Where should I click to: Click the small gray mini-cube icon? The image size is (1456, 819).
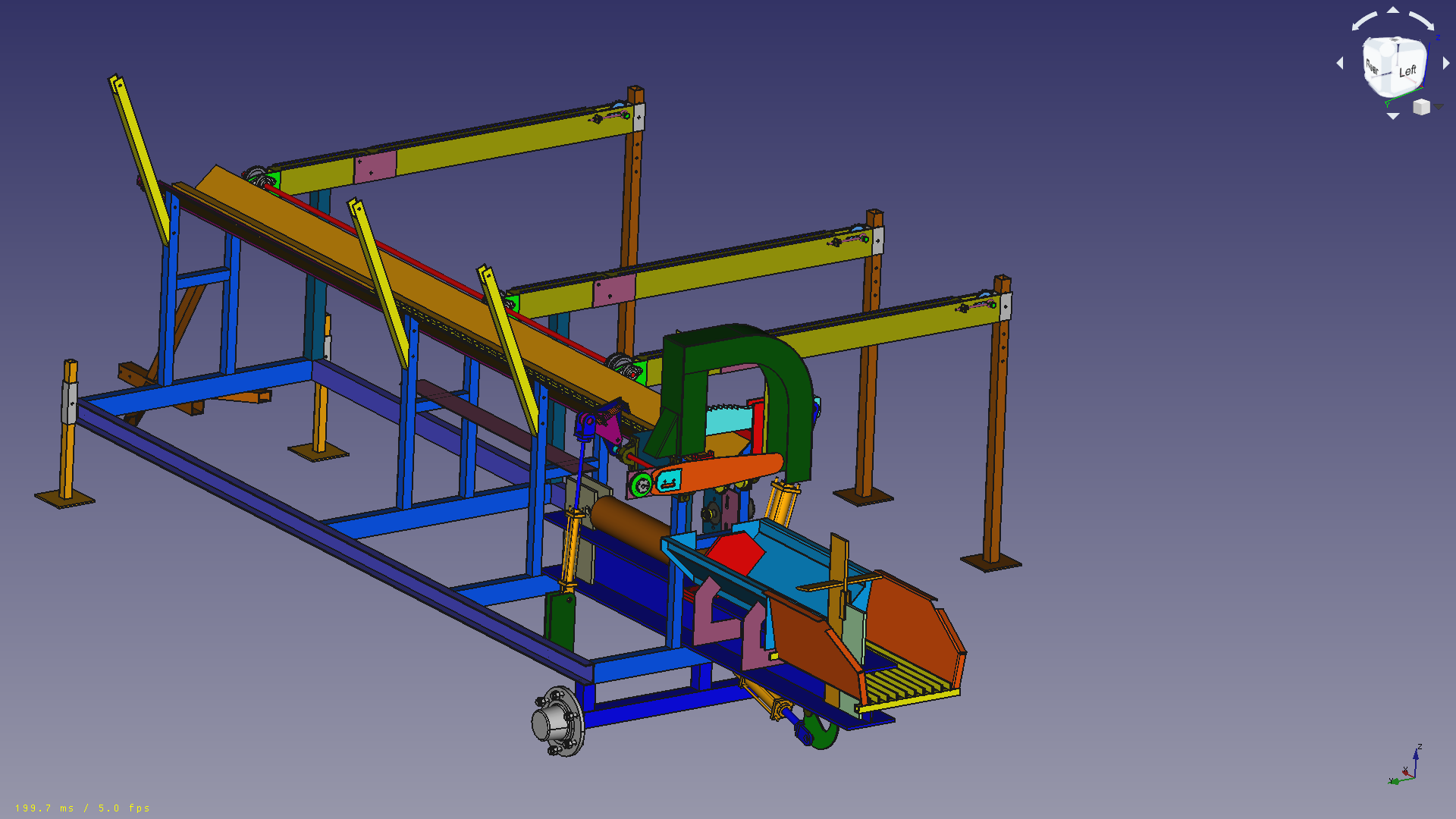[x=1421, y=108]
